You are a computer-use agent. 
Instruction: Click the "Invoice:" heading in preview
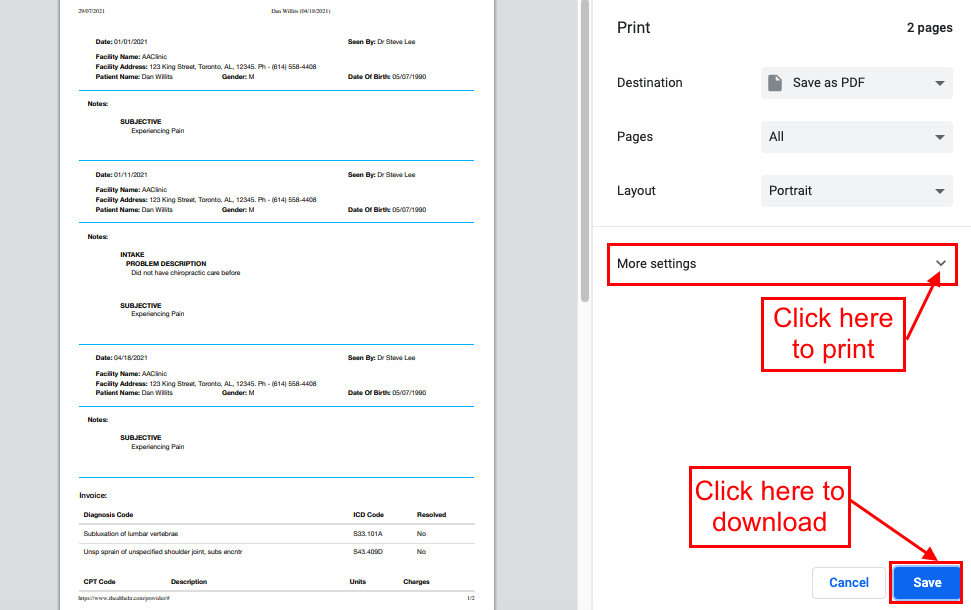pos(93,495)
